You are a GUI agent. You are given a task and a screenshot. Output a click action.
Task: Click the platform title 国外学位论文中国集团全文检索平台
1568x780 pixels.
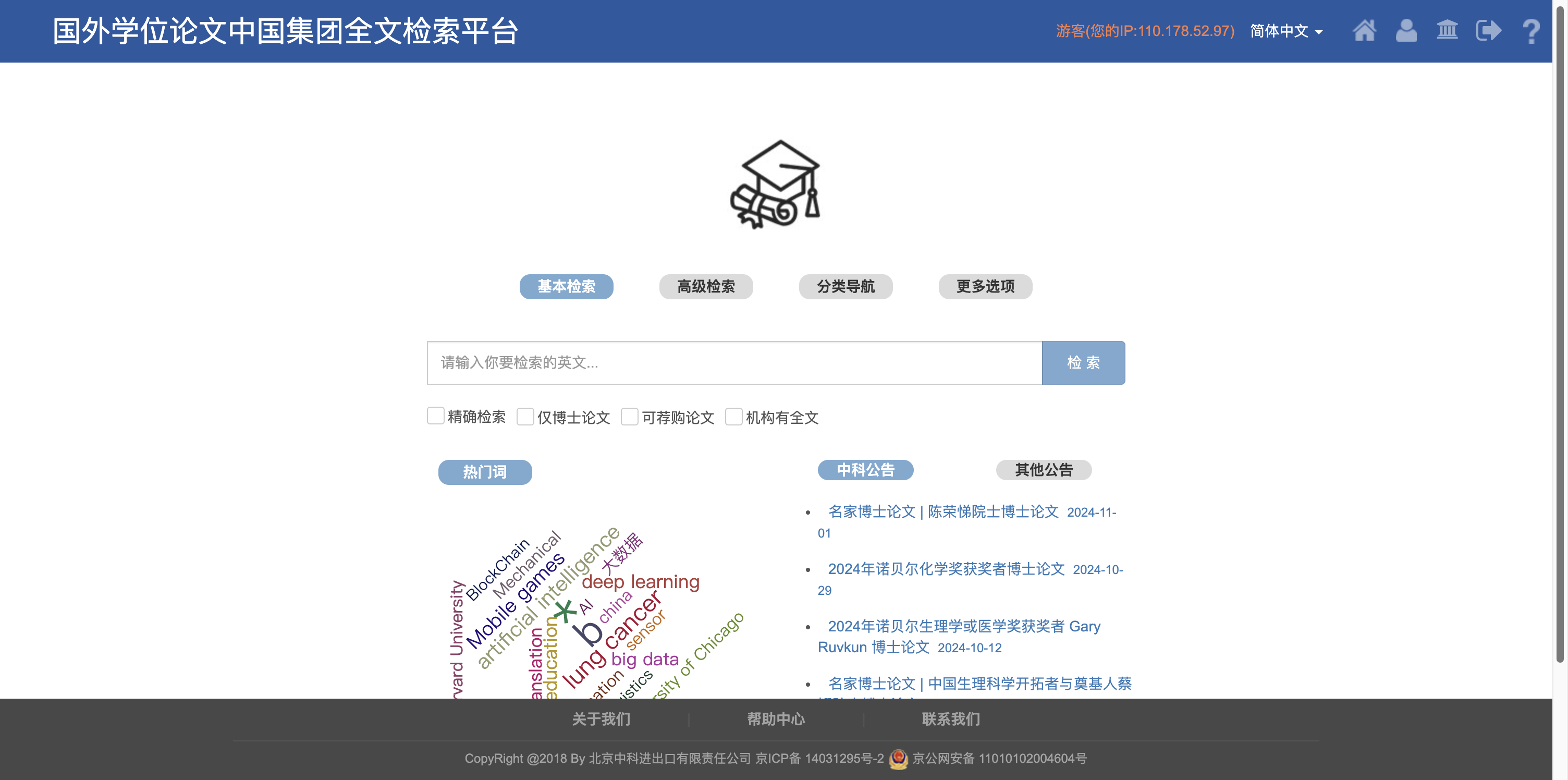285,31
